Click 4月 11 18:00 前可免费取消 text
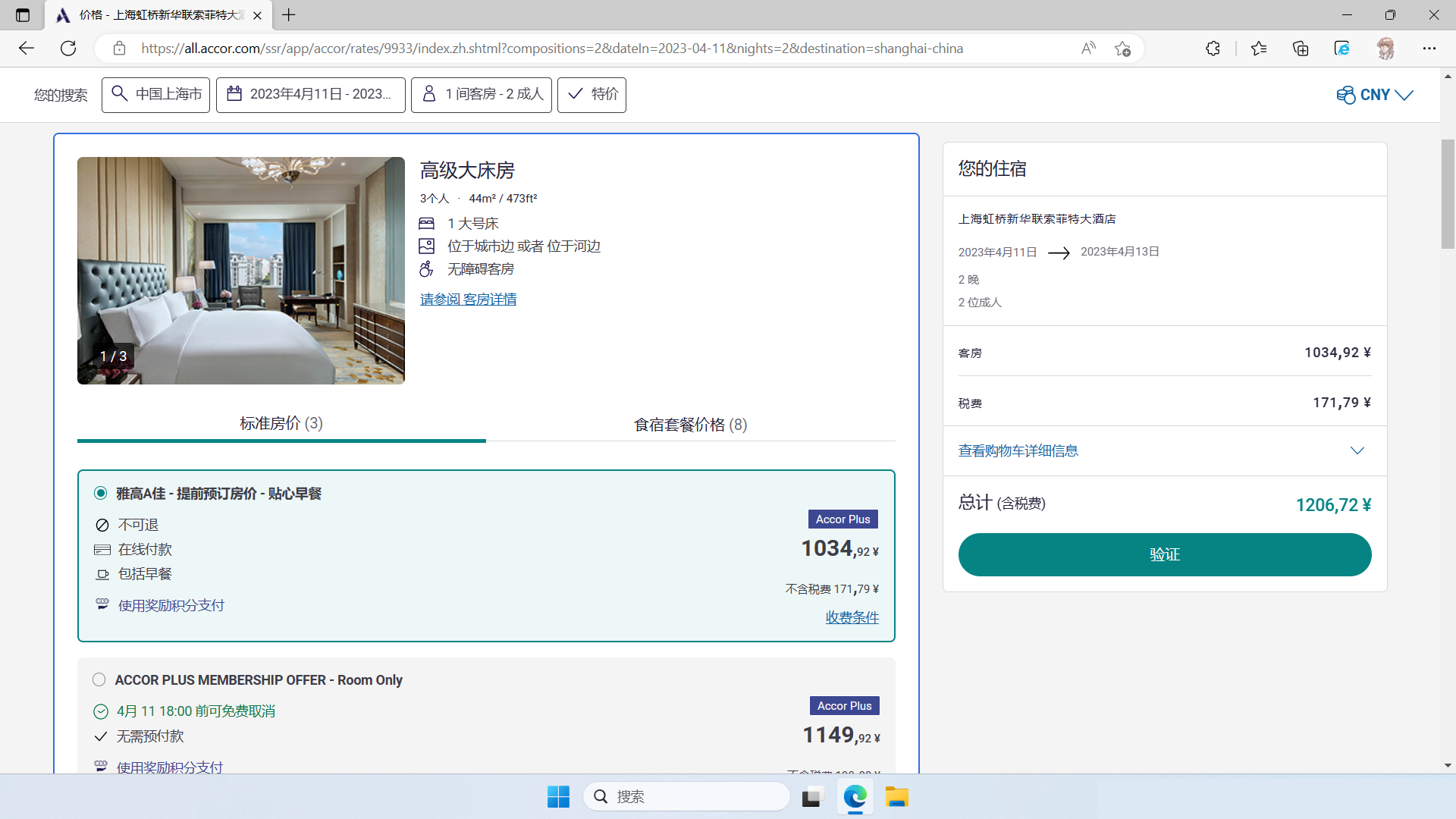Screen dimensions: 1456x819 (196, 711)
